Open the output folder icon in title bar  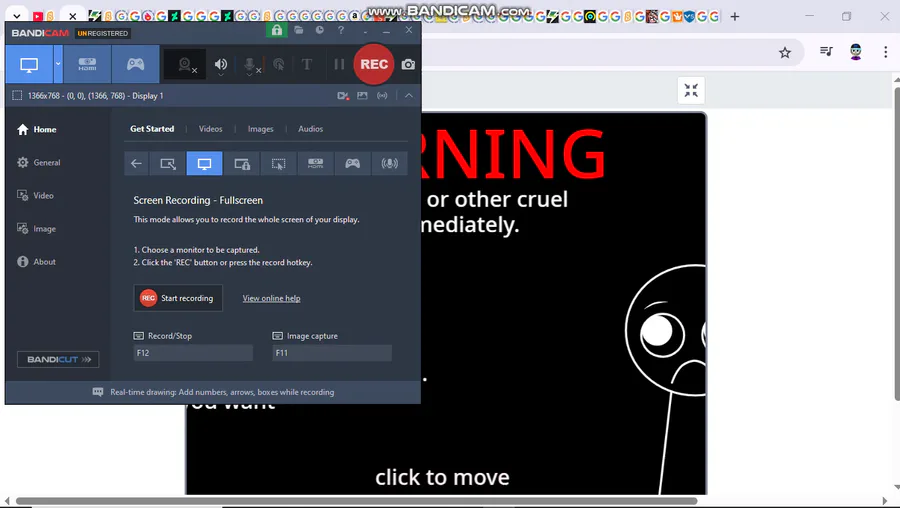[299, 30]
